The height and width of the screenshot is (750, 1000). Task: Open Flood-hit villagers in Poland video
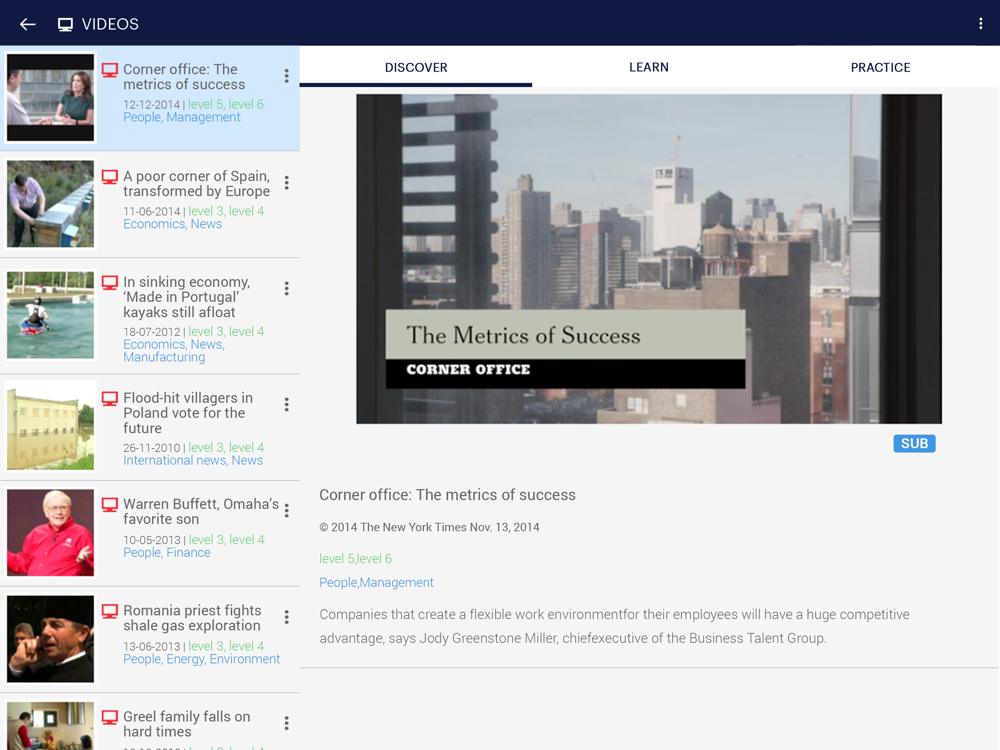click(188, 413)
